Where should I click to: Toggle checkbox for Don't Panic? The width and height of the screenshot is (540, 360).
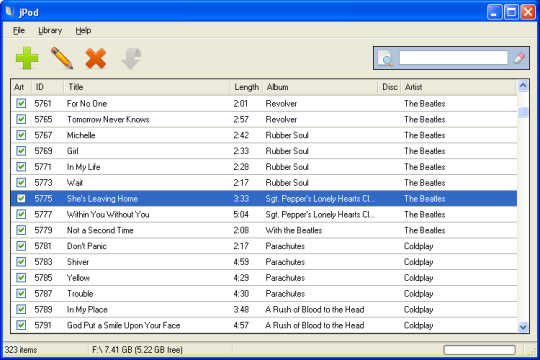point(21,246)
